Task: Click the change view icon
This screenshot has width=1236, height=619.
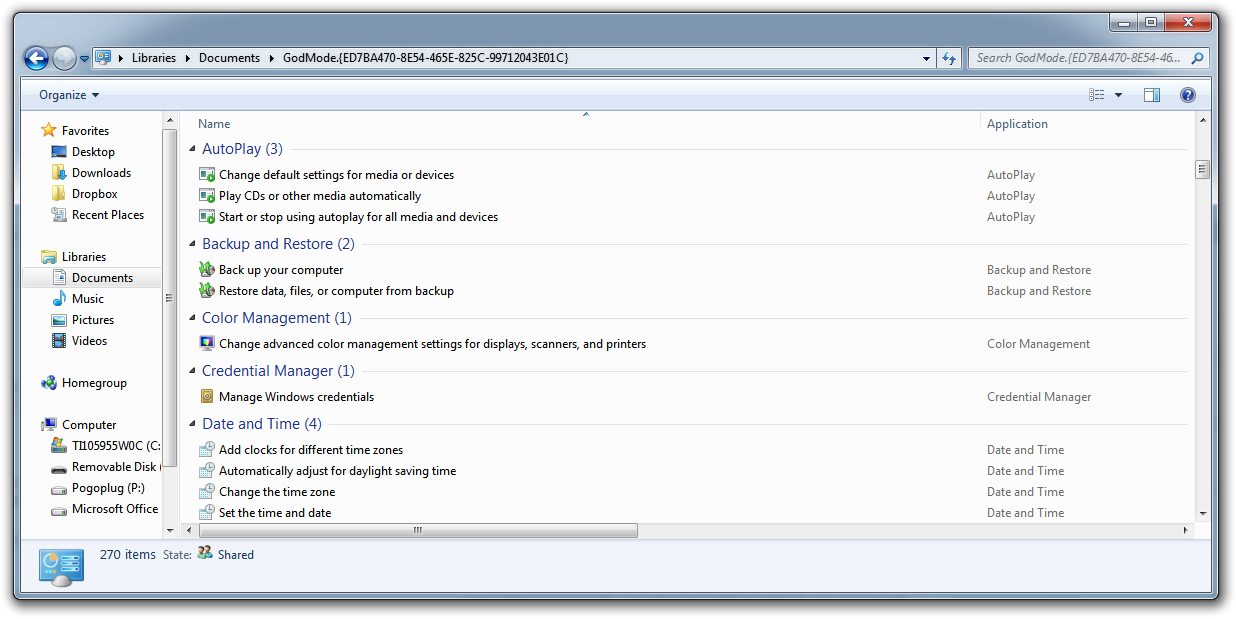Action: point(1097,95)
